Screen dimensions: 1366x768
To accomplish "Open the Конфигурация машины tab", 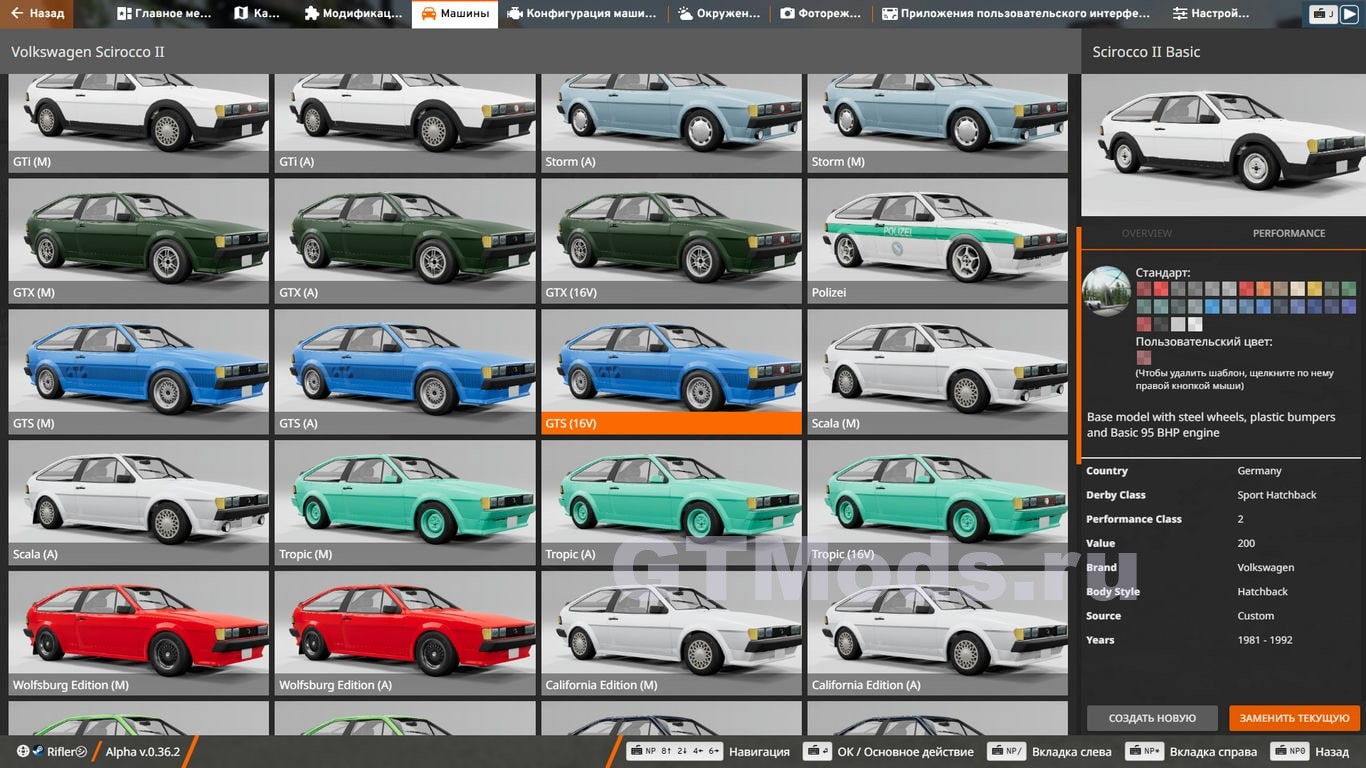I will click(583, 14).
